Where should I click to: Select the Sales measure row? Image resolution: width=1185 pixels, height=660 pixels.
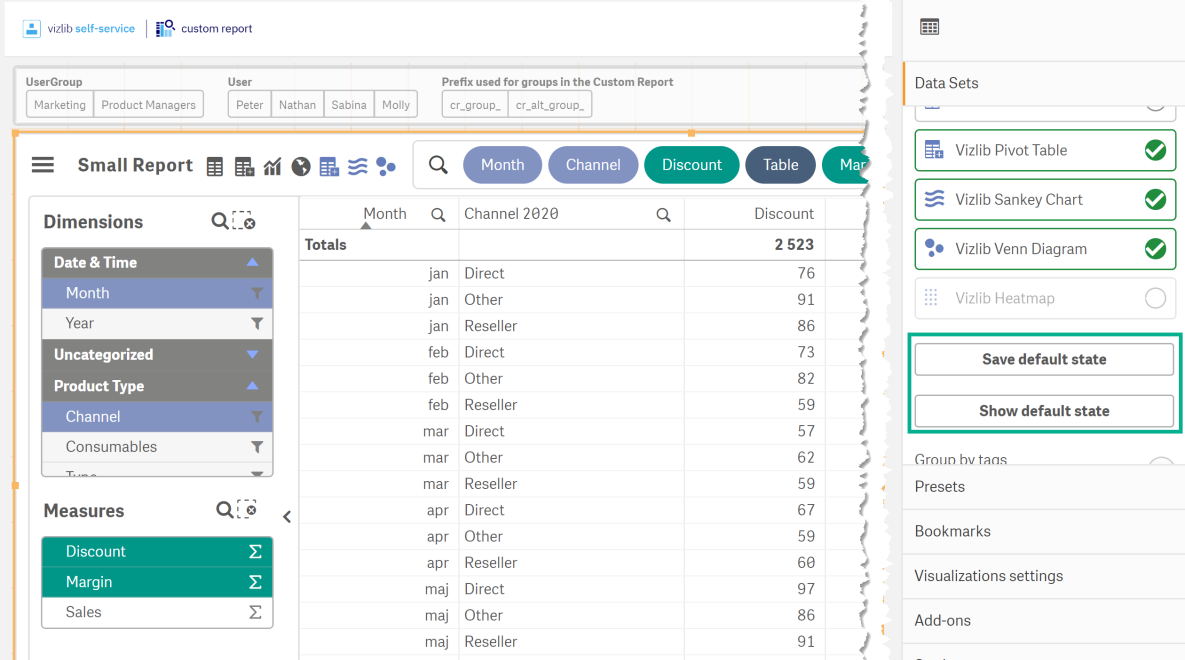coord(157,612)
